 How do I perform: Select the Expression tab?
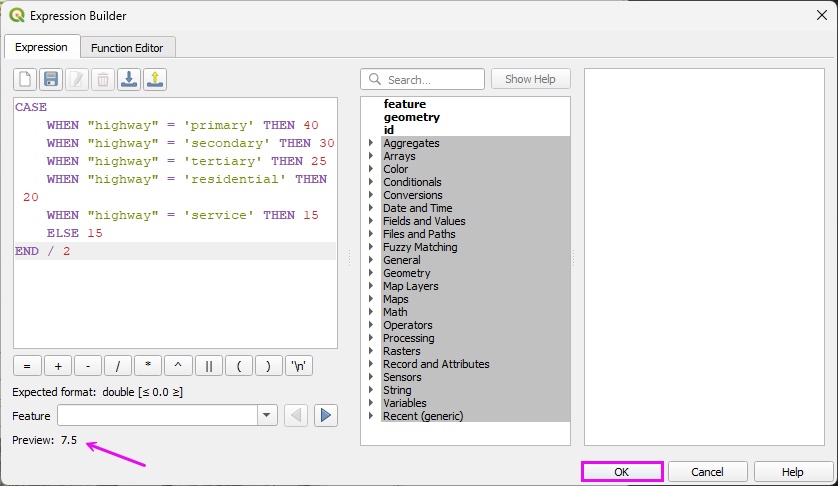(x=41, y=47)
